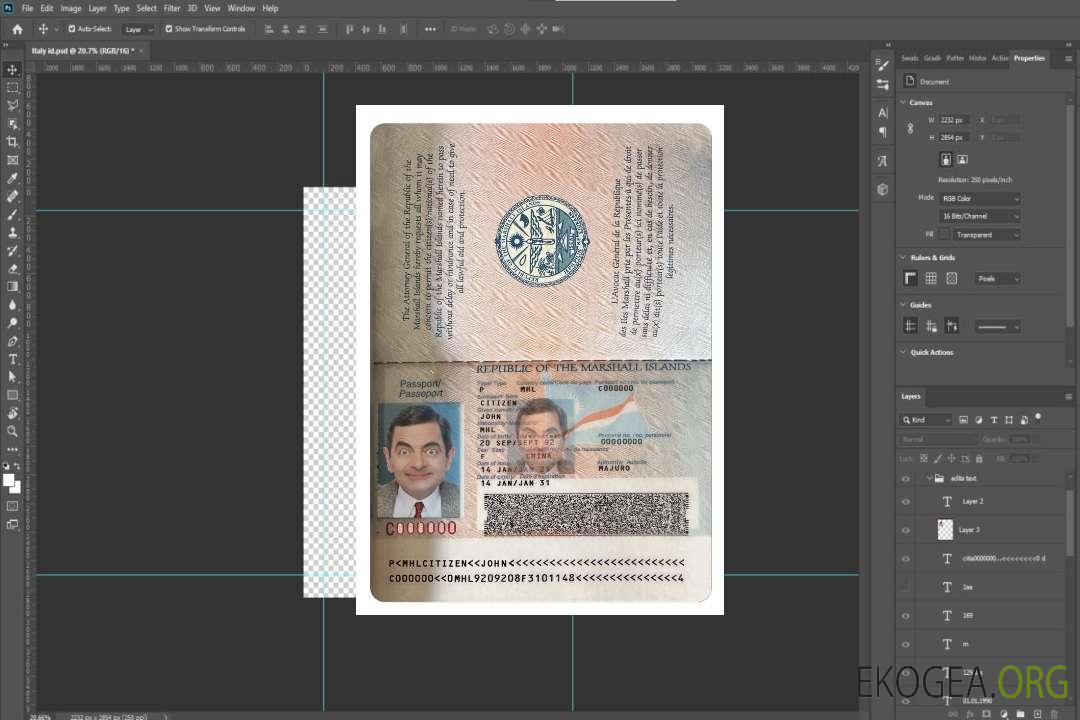This screenshot has height=720, width=1080.
Task: Select the Gradient tool
Action: 12,287
